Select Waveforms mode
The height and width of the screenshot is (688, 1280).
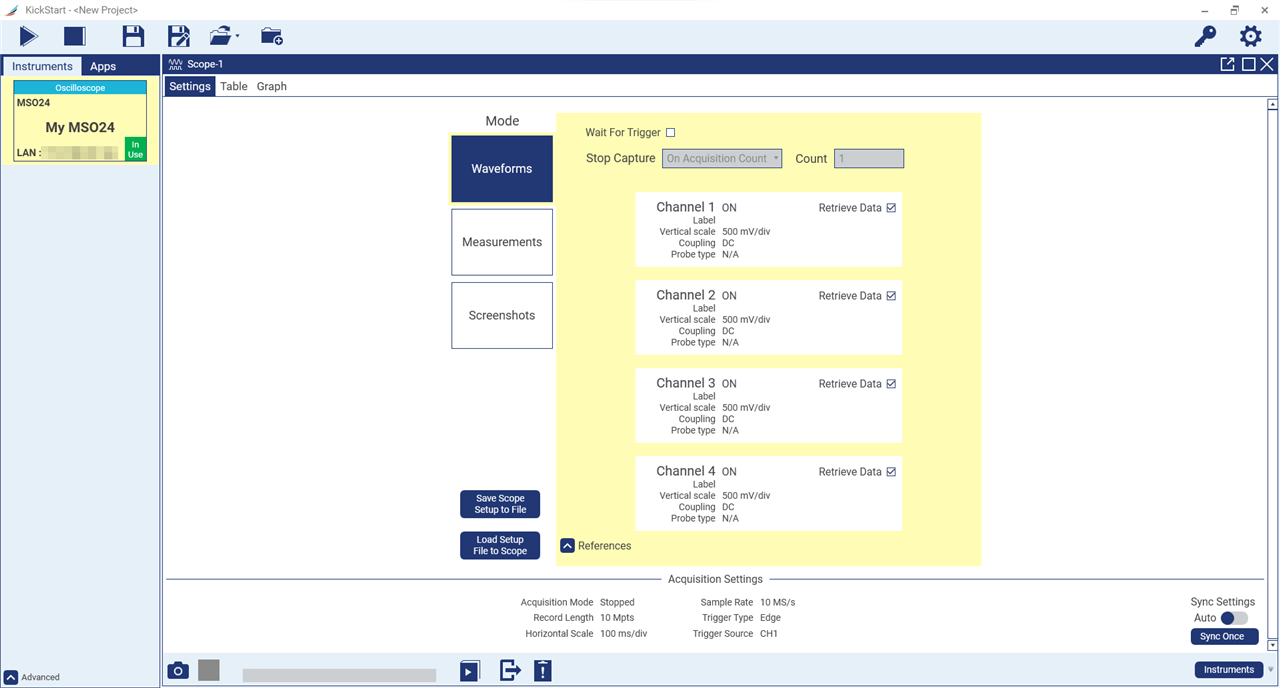pyautogui.click(x=502, y=169)
